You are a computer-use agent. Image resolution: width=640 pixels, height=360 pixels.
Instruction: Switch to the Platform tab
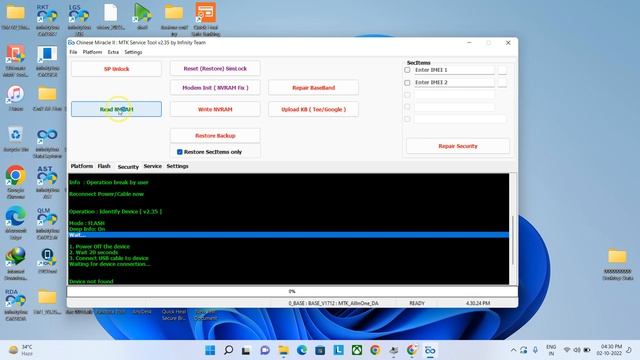pyautogui.click(x=82, y=166)
